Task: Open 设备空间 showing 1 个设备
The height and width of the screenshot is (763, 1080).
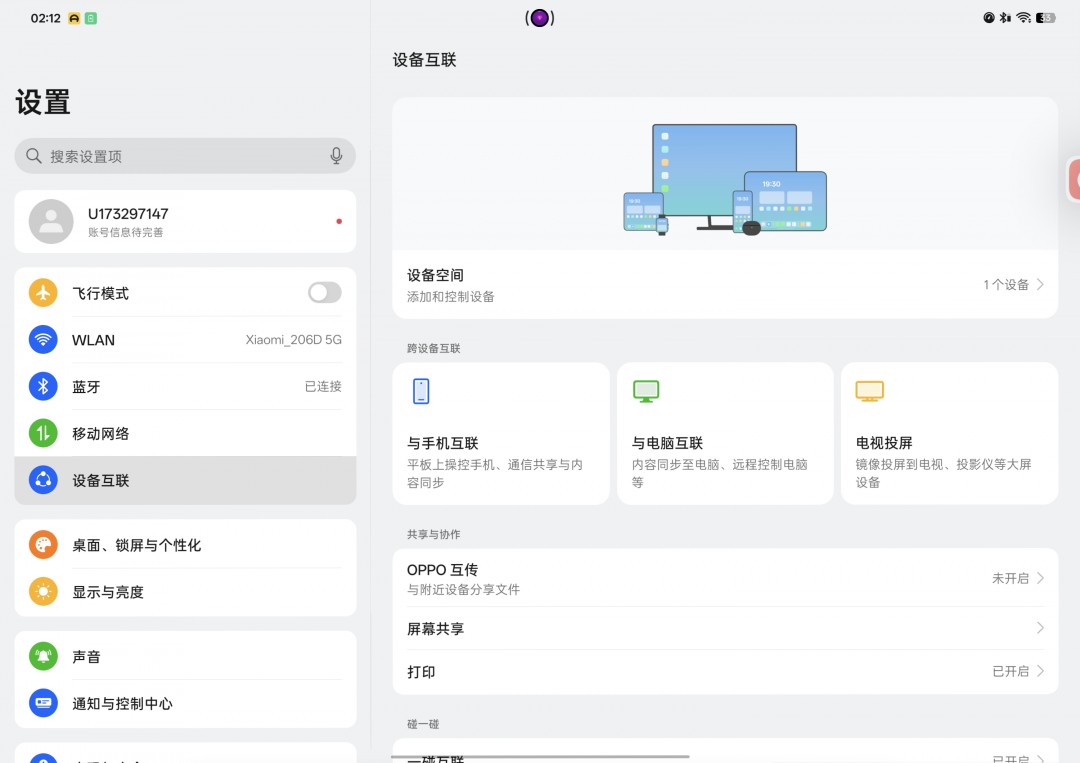Action: [724, 285]
